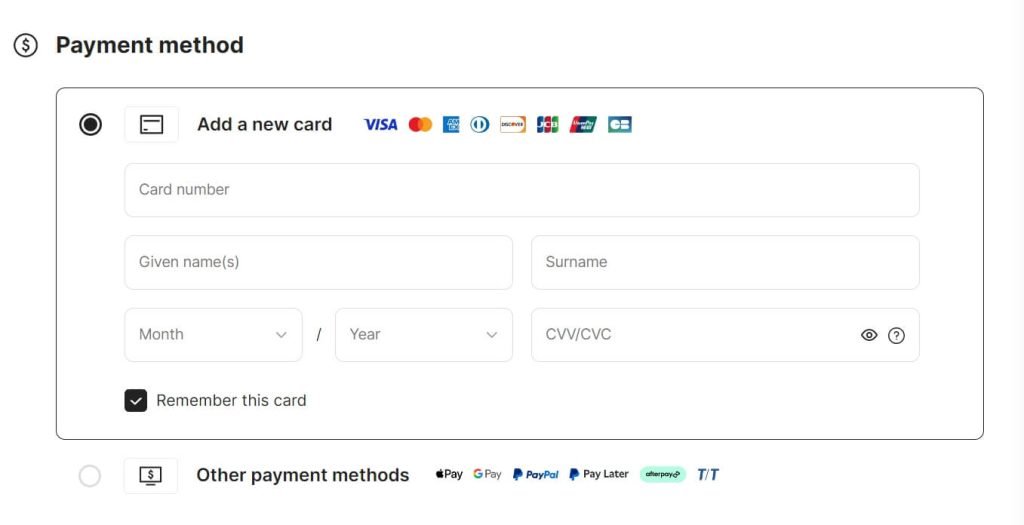Click the American Express logo
Screen dimensions: 1024x525
coord(451,124)
